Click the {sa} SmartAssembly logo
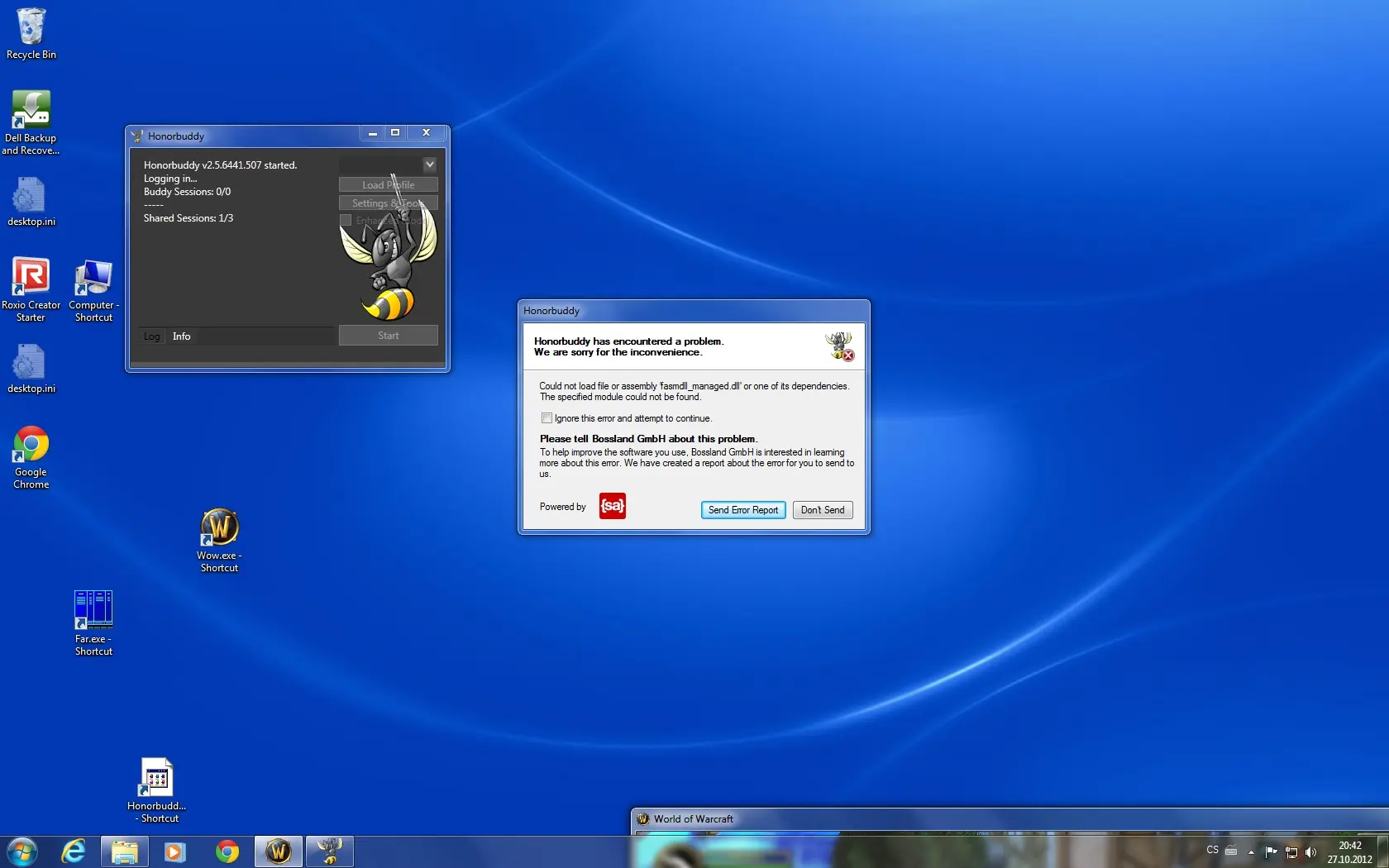 click(613, 506)
